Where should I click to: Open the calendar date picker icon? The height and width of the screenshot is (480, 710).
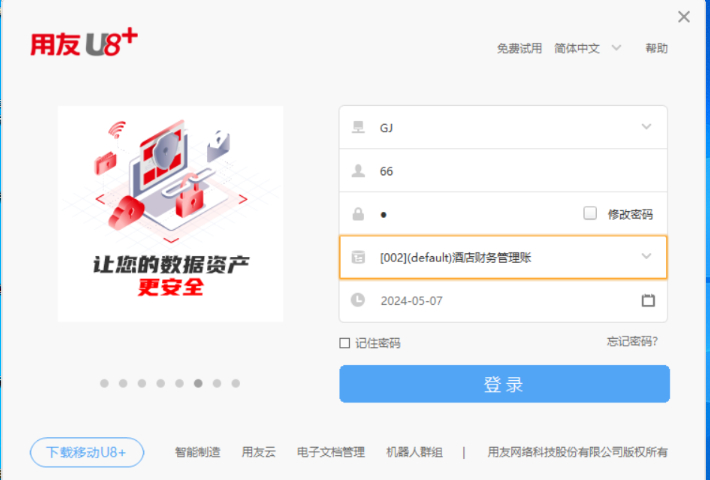pos(648,300)
